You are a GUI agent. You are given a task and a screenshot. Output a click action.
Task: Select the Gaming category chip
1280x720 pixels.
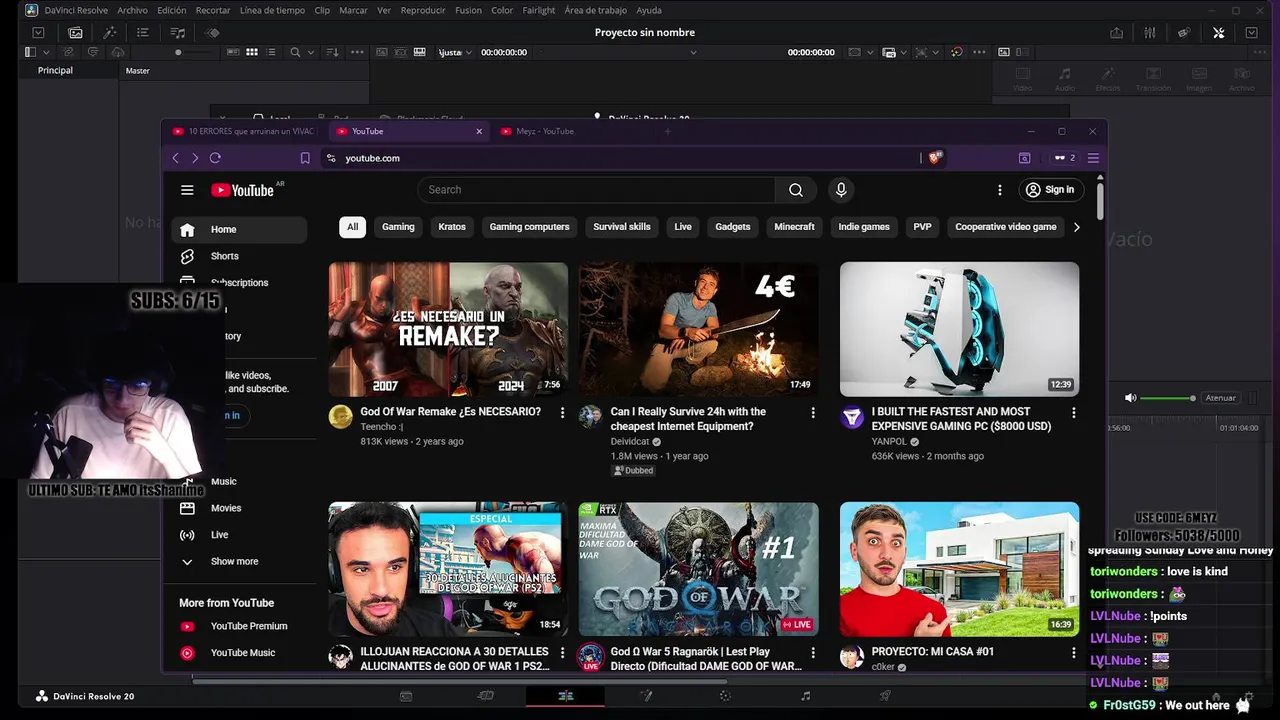click(398, 227)
